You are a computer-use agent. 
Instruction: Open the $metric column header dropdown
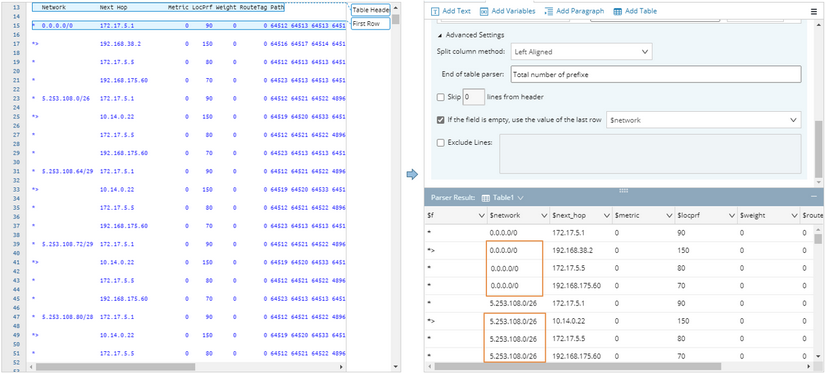(670, 215)
